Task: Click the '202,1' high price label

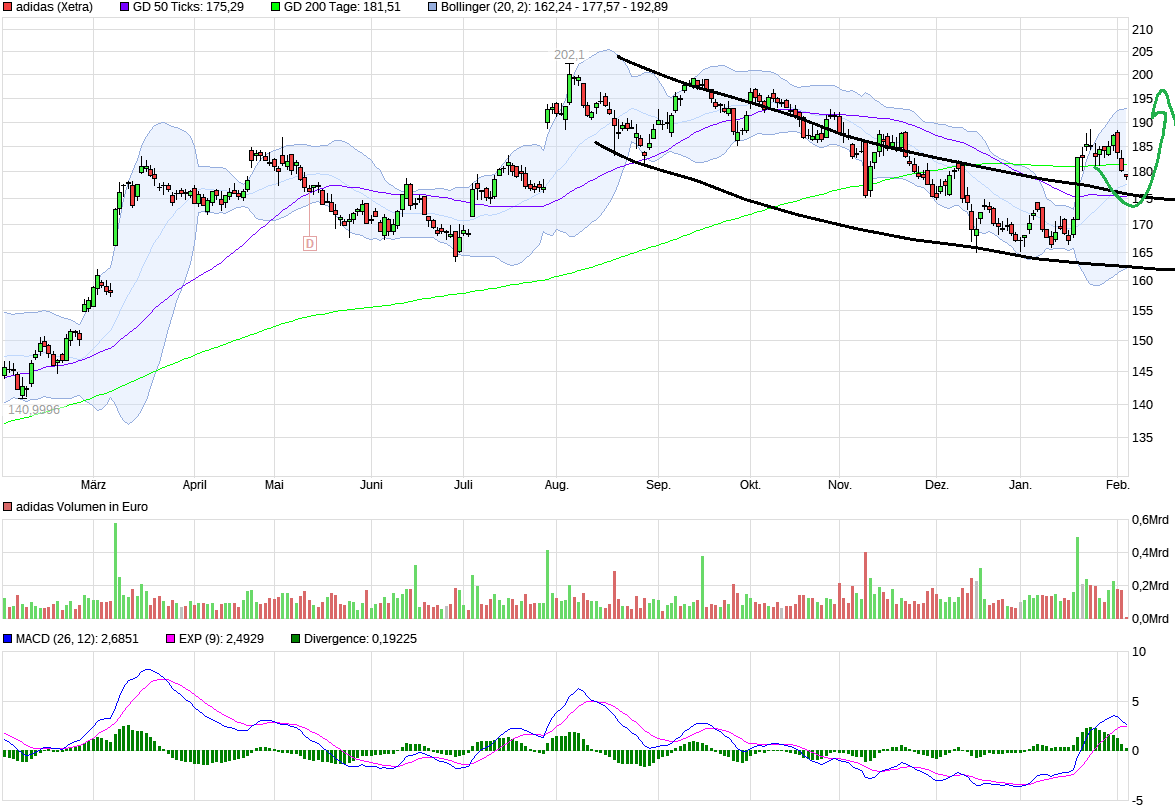Action: pos(569,55)
